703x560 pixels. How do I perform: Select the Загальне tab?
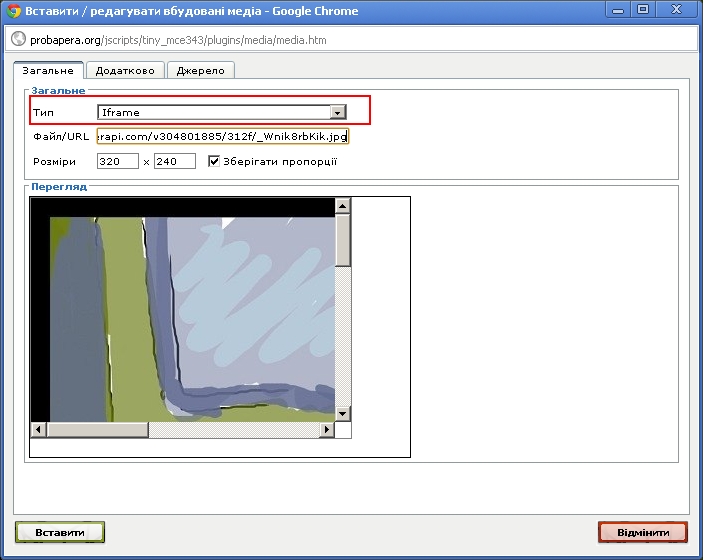[47, 71]
